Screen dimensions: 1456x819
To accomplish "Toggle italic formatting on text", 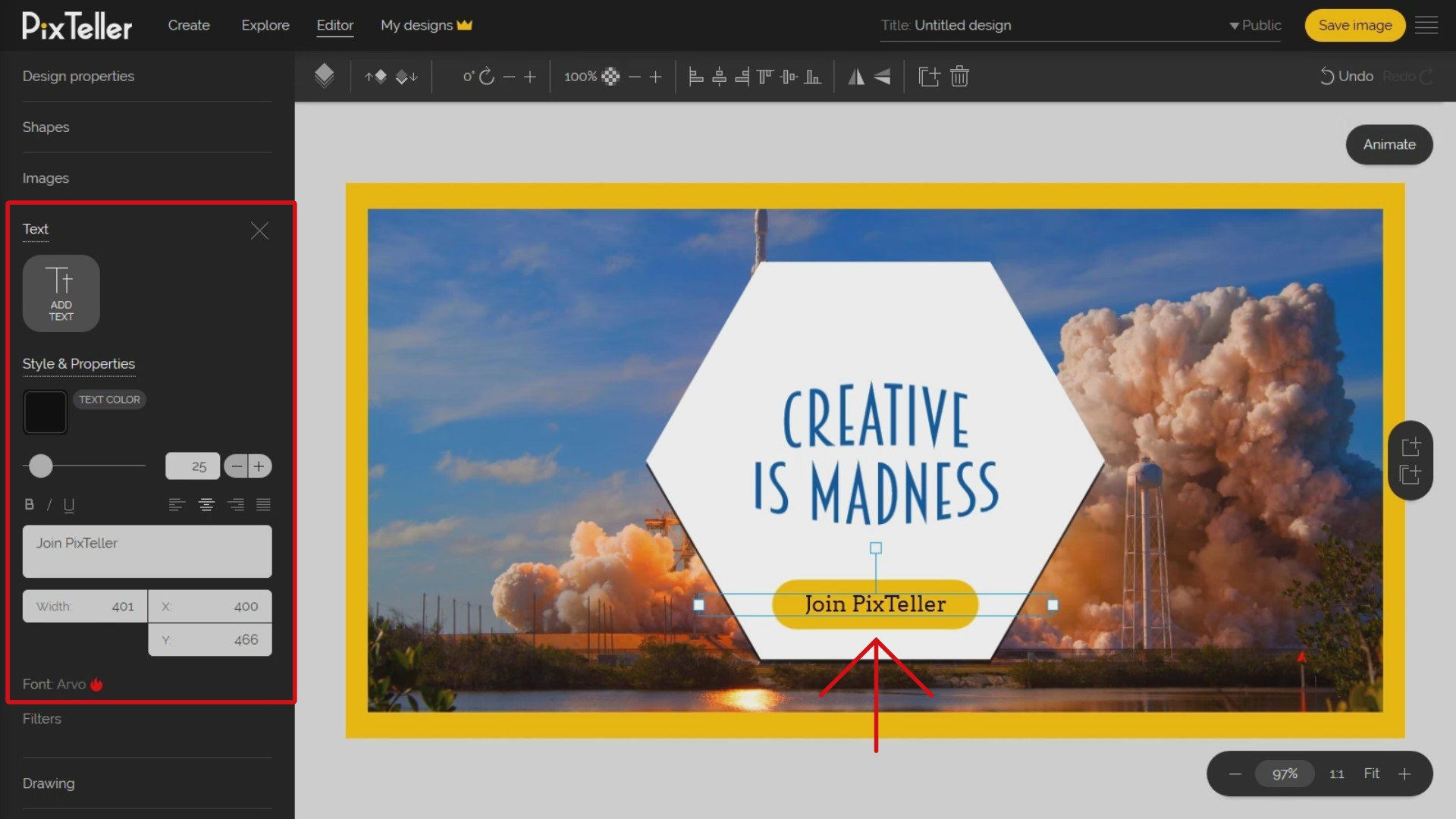I will tap(48, 504).
